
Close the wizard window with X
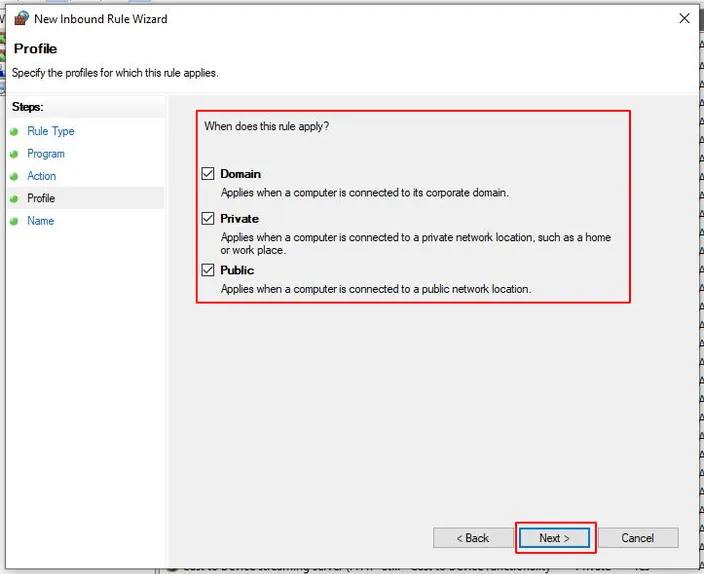coord(684,18)
